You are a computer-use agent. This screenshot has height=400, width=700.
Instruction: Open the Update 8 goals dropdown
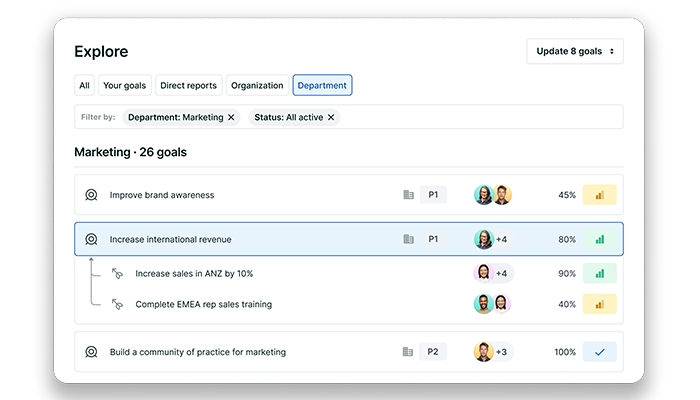(x=574, y=51)
